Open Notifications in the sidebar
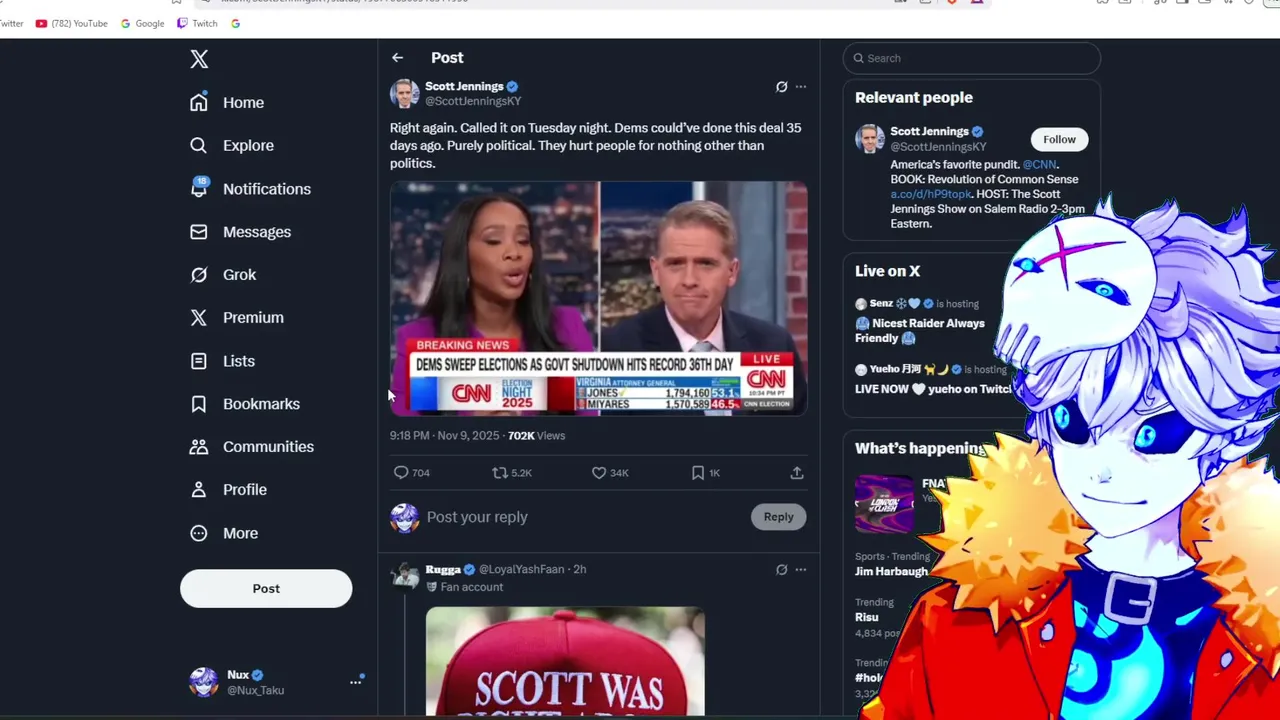 point(251,189)
